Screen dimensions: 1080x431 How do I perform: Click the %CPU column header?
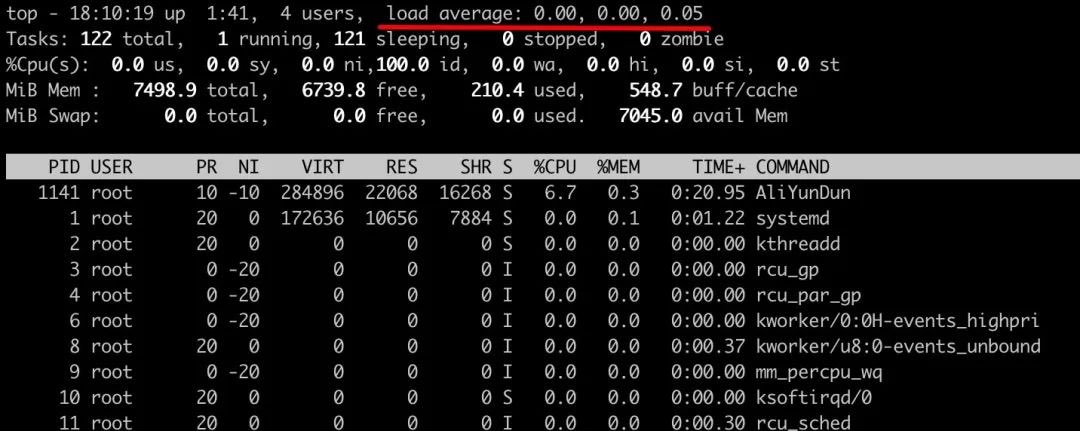coord(554,167)
